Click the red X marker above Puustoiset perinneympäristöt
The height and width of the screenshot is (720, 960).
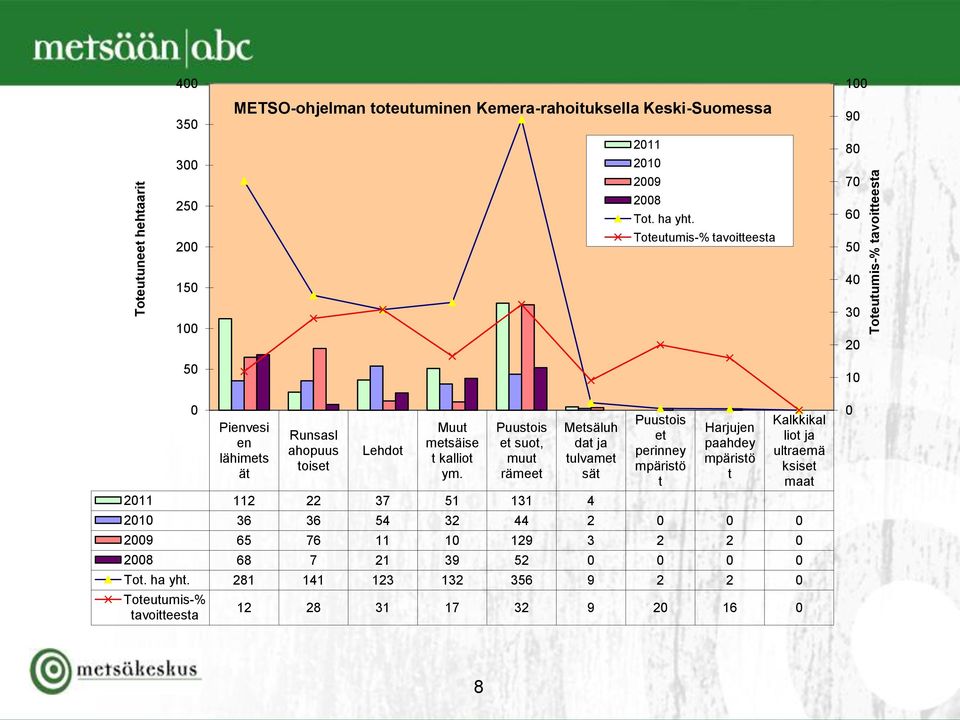660,345
